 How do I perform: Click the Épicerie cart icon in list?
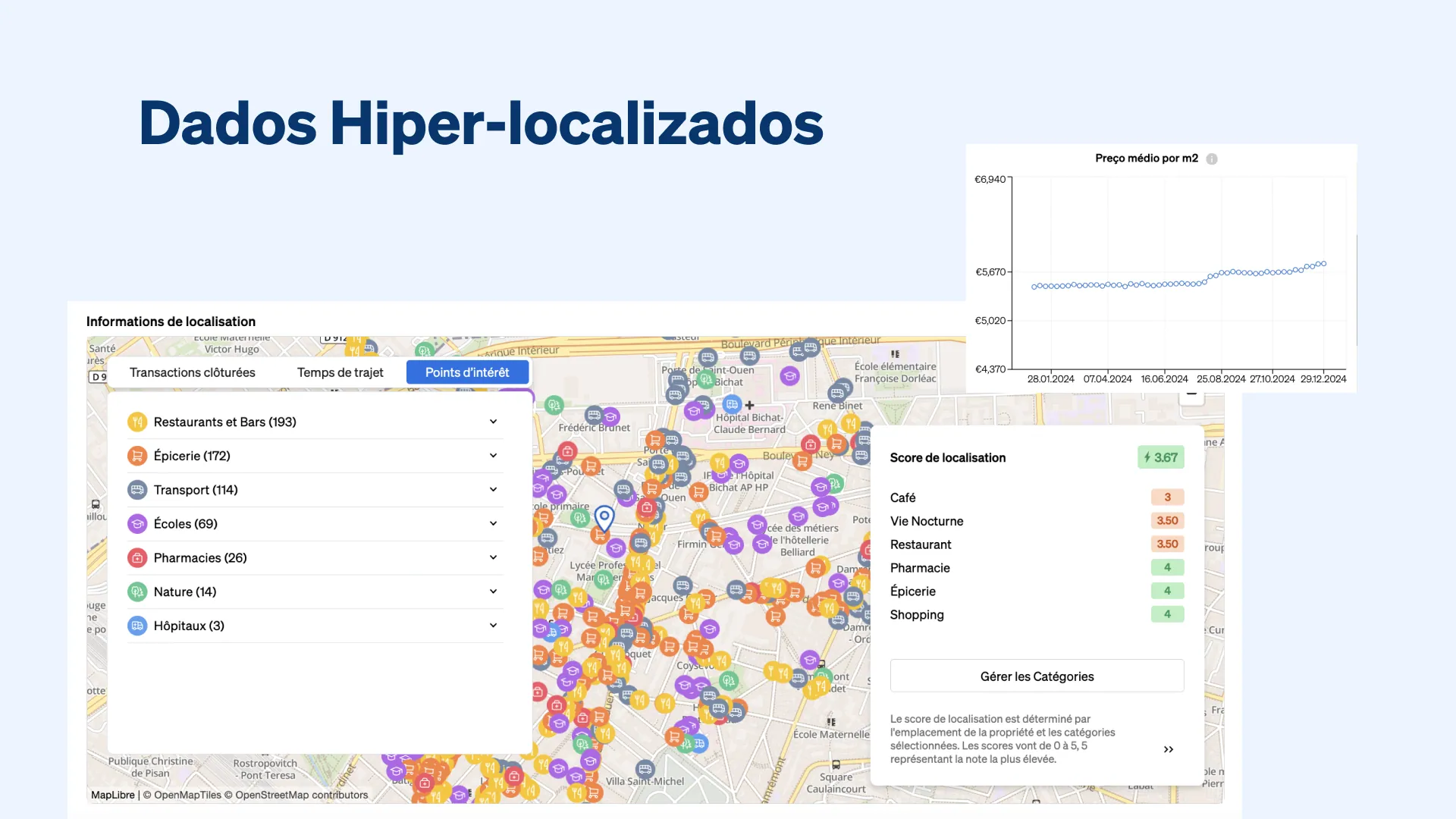(137, 456)
